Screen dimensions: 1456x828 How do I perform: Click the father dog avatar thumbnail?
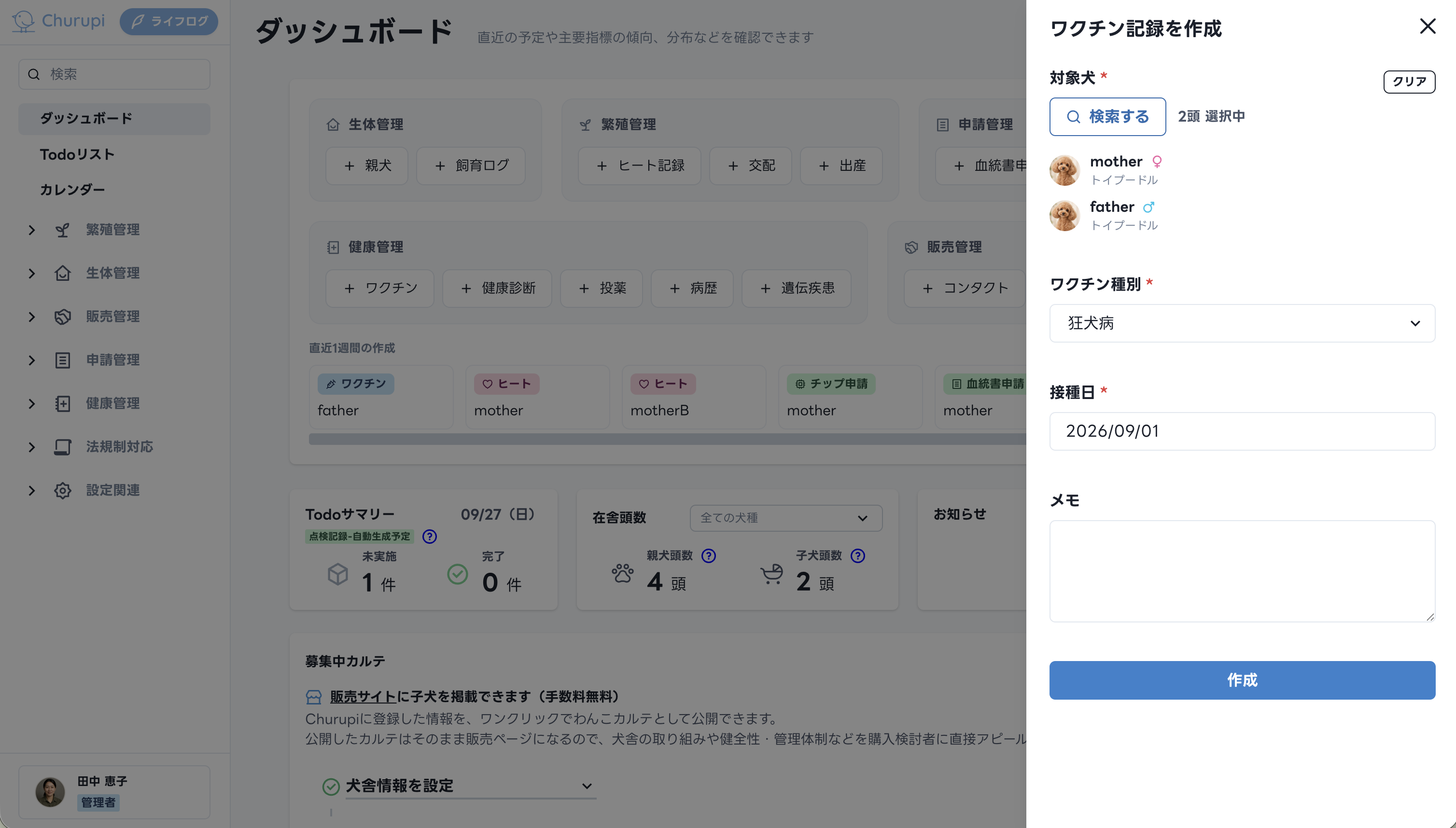pyautogui.click(x=1064, y=215)
